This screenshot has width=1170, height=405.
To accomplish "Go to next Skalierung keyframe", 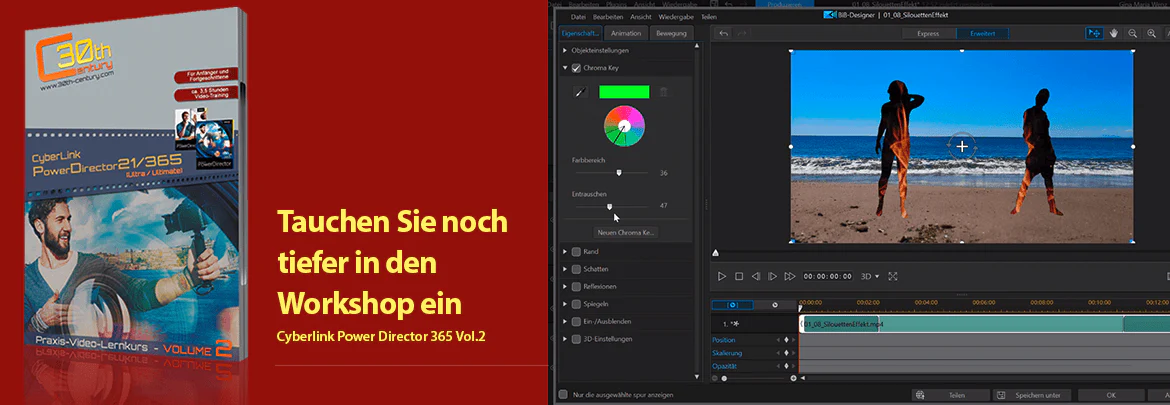I will (794, 353).
